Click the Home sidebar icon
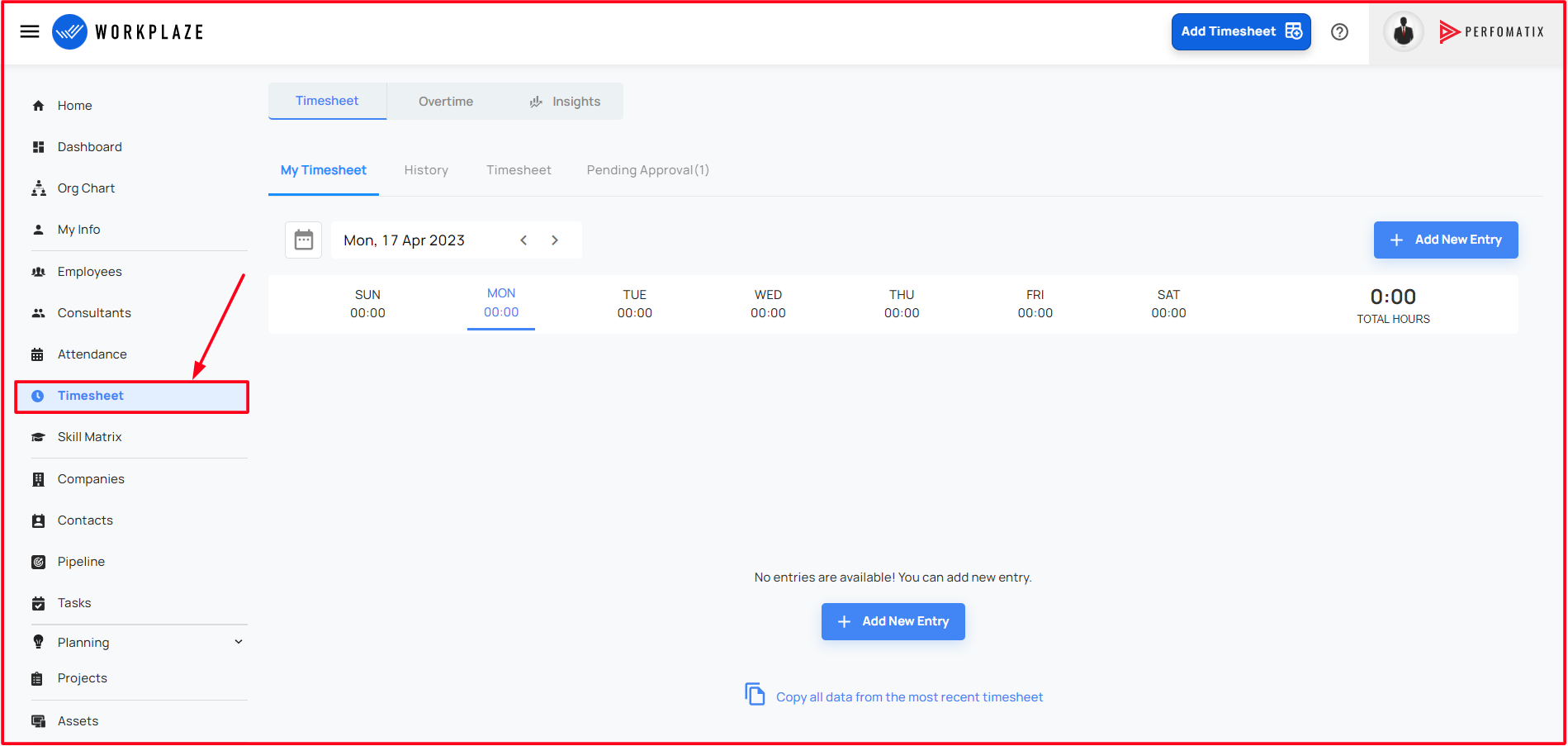This screenshot has height=746, width=1568. [38, 106]
